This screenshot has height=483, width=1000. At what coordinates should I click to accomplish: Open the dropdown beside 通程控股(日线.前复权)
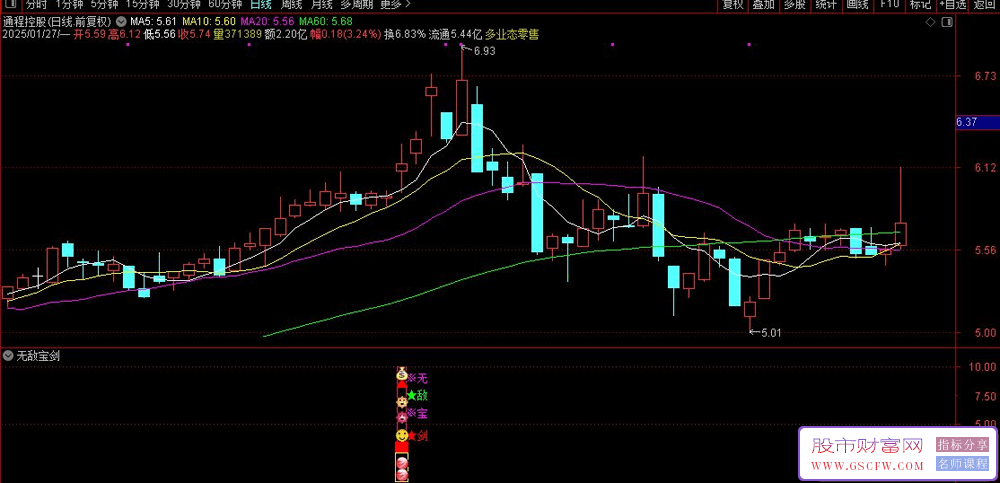click(x=121, y=21)
